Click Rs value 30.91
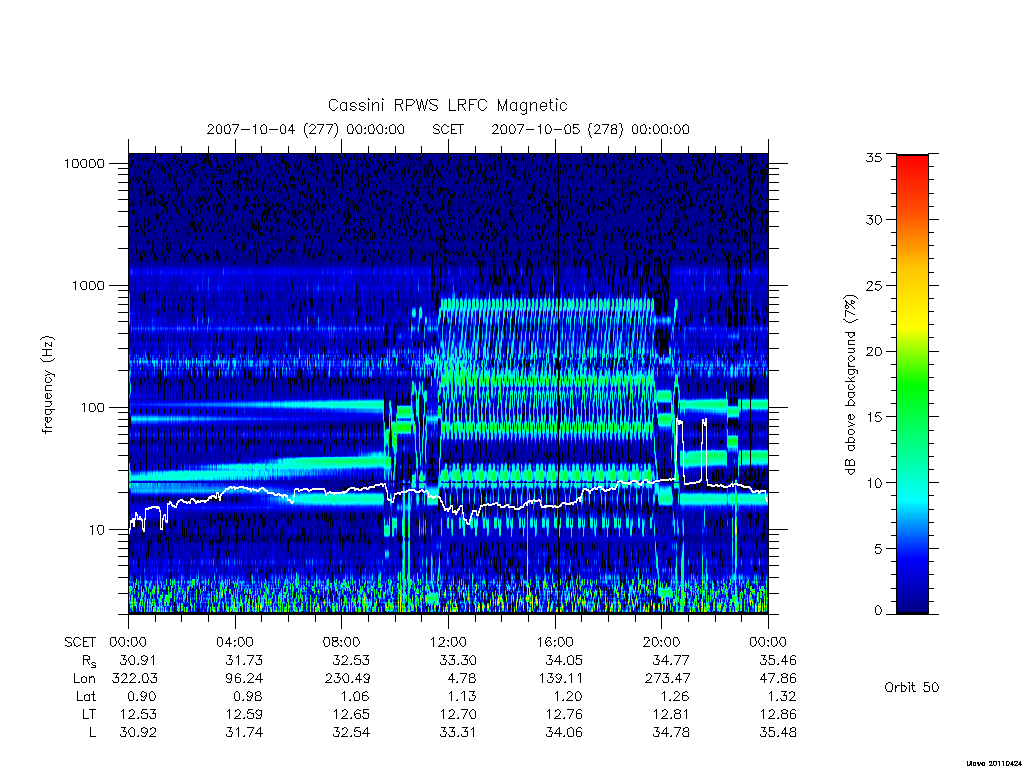The image size is (1024, 768). (137, 660)
